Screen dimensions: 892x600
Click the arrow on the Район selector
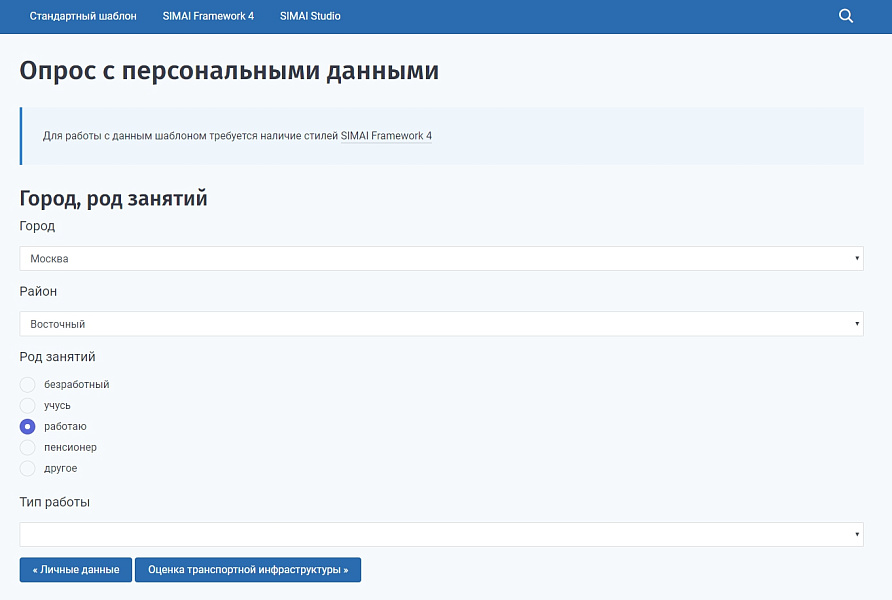tap(856, 323)
